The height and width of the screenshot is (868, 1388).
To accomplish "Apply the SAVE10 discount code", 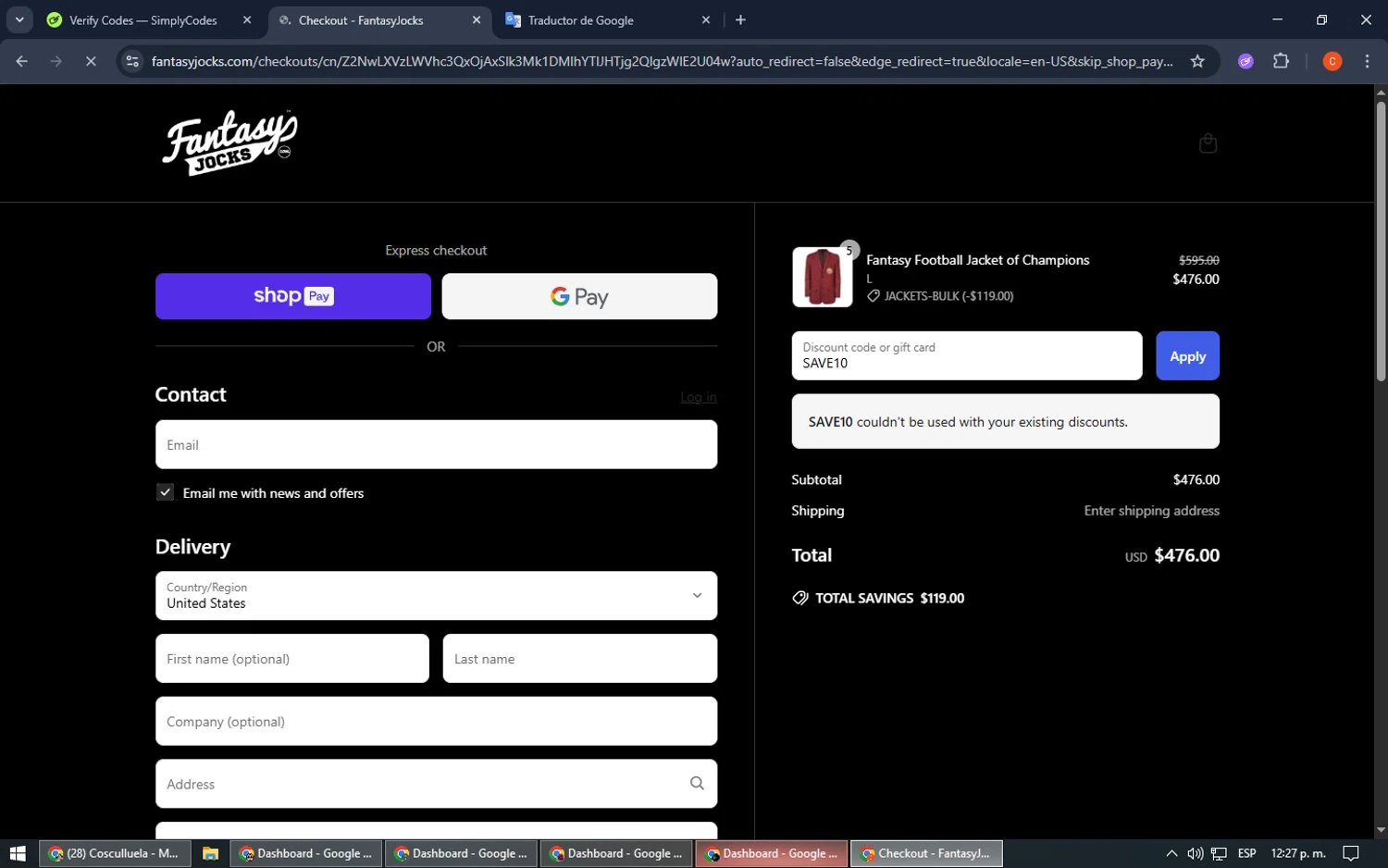I will 1187,355.
